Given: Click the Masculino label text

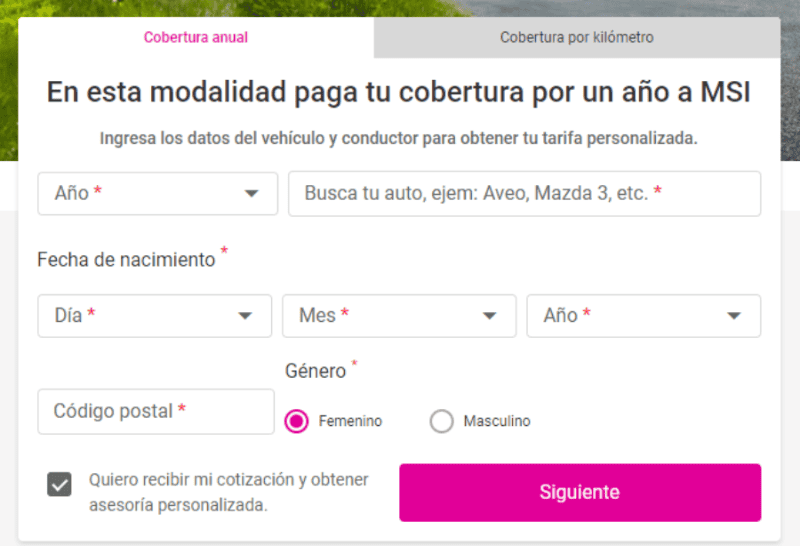Looking at the screenshot, I should pos(496,421).
